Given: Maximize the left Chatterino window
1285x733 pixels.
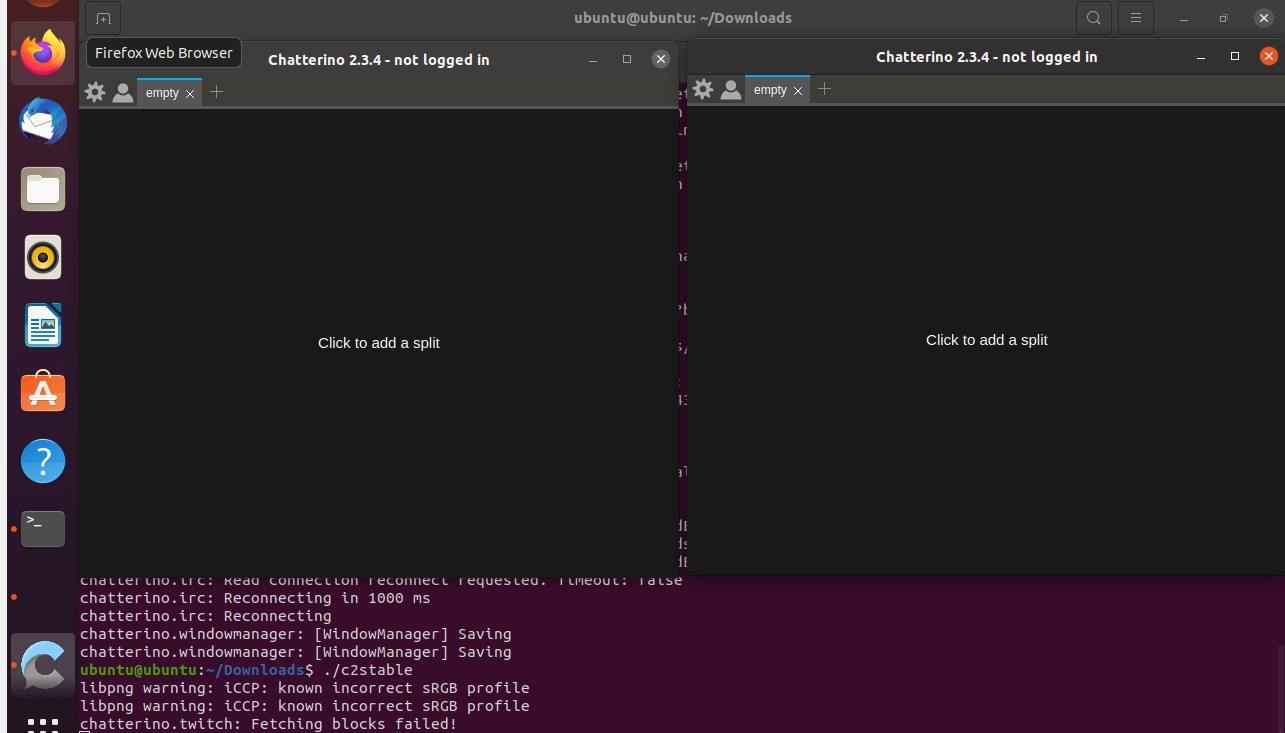Looking at the screenshot, I should tap(627, 59).
